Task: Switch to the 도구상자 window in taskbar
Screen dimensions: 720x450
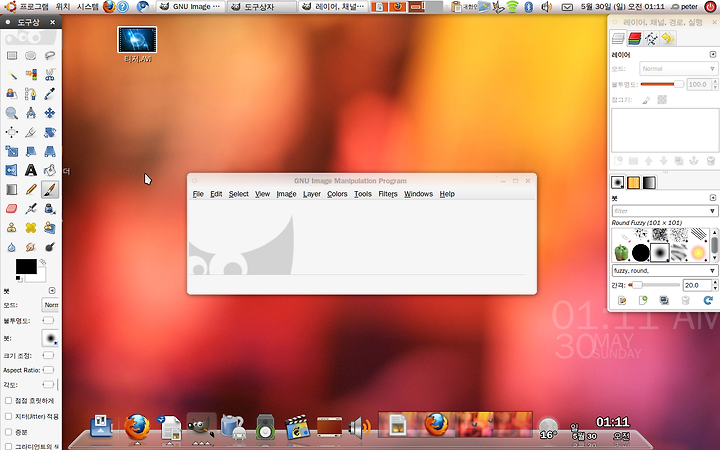Action: coord(262,6)
